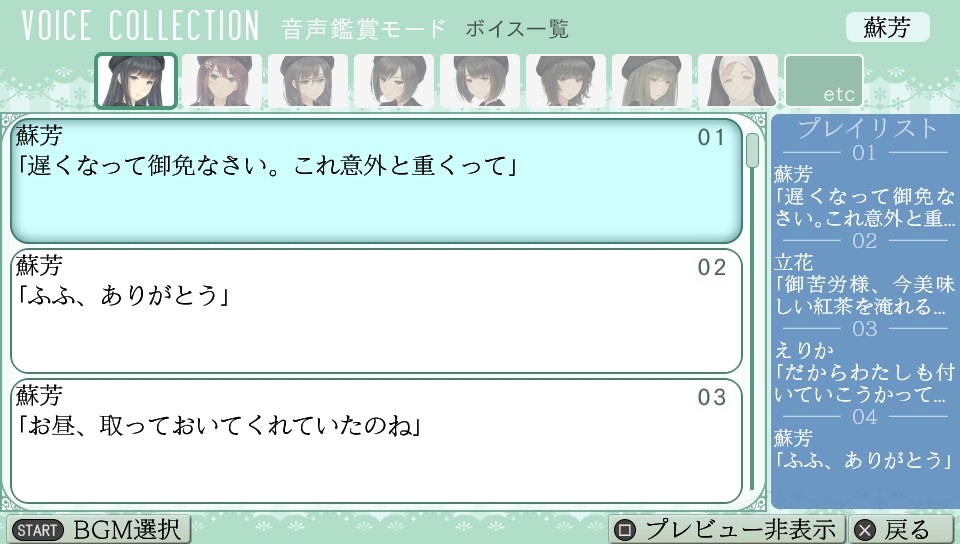Open BGM選択 with the START button
The width and height of the screenshot is (960, 544).
click(x=98, y=529)
